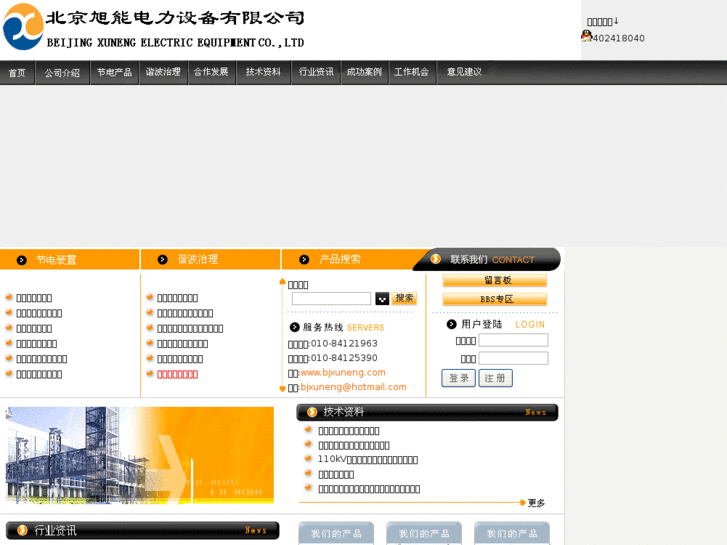Viewport: 727px width, 545px height.
Task: Open the 110kV article in 技术资料
Action: (x=368, y=460)
